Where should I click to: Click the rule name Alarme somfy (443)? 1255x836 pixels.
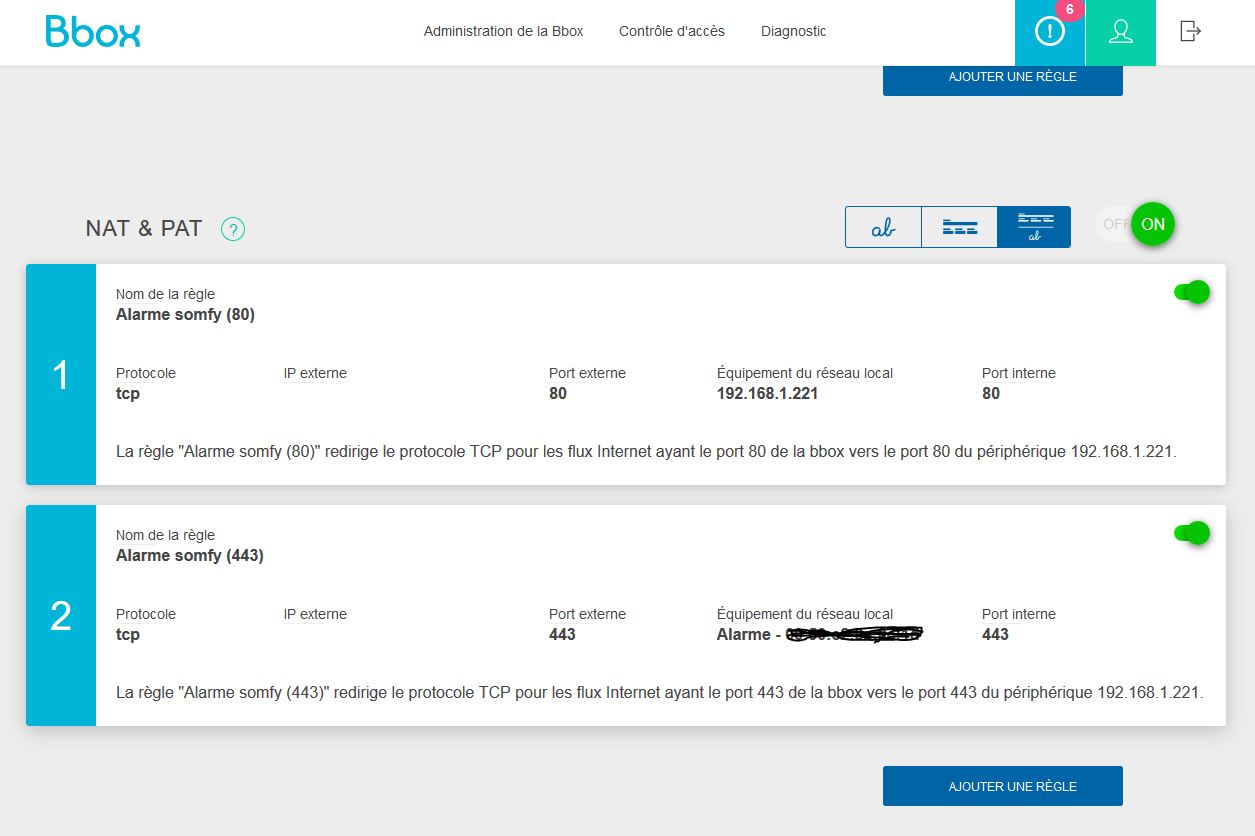pos(190,556)
